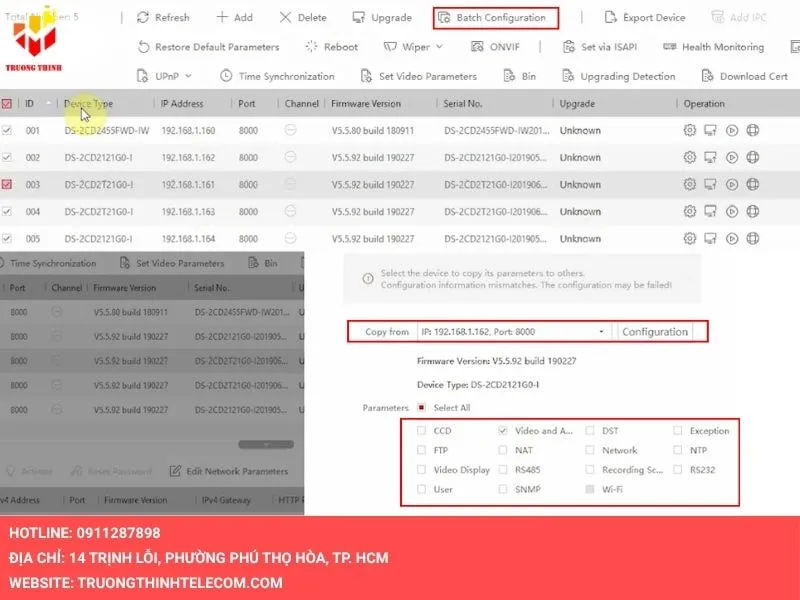Enable the Select All parameters checkbox

(422, 408)
